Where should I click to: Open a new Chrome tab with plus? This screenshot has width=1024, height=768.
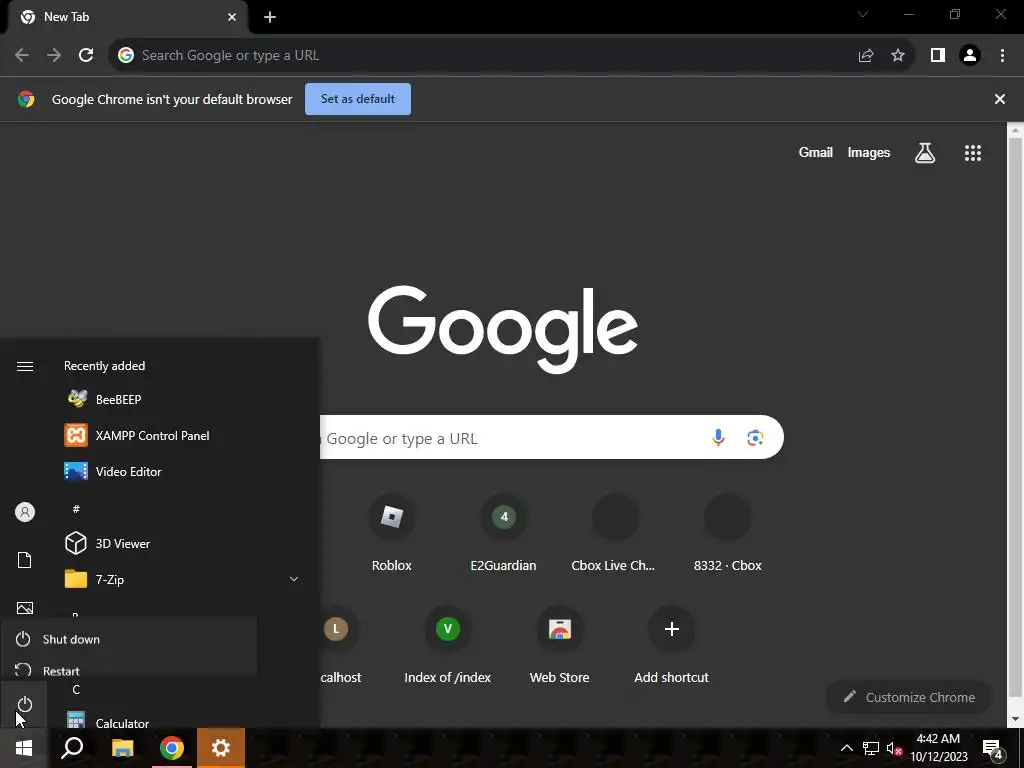(270, 17)
